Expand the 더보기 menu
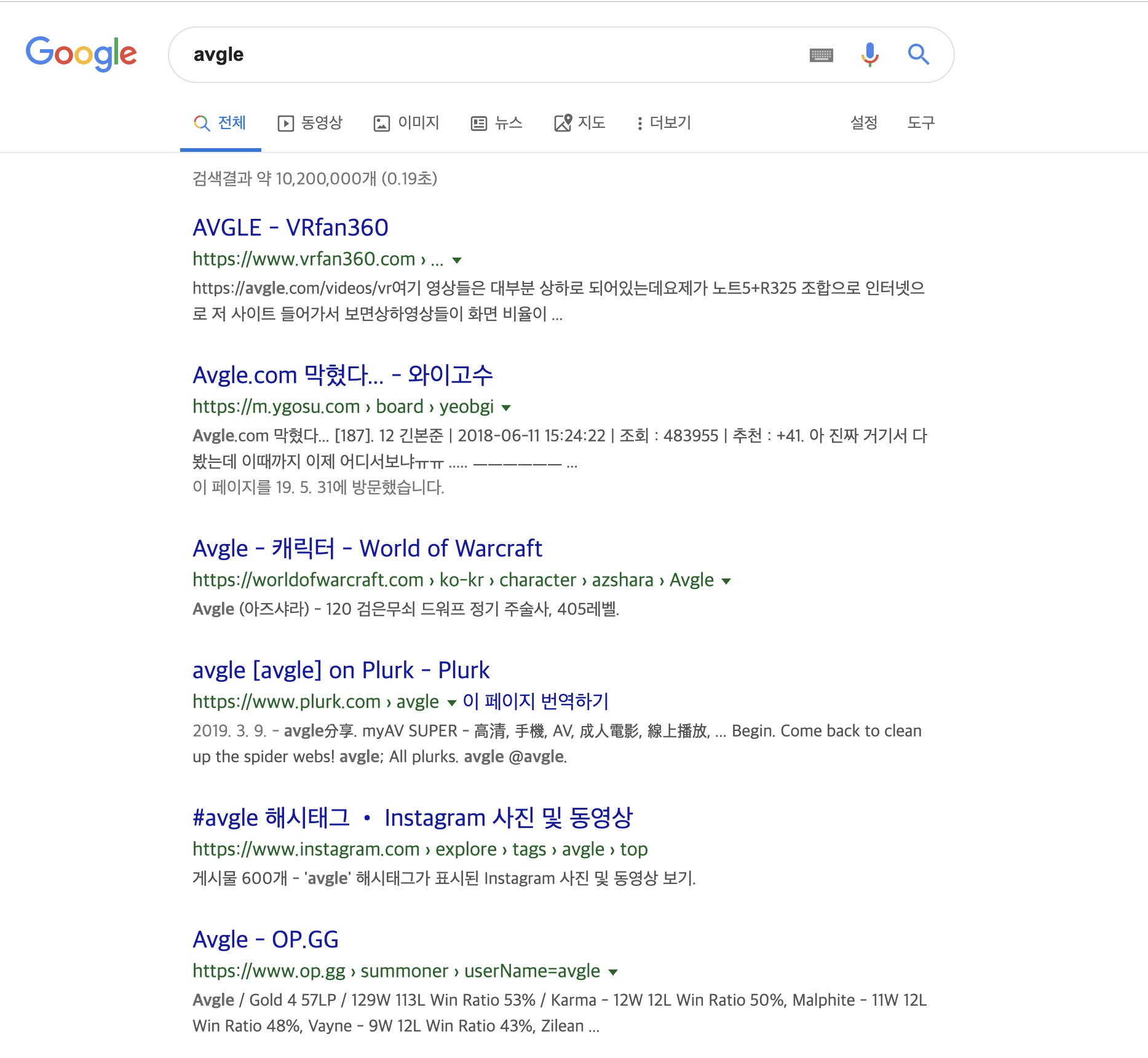This screenshot has width=1148, height=1058. [x=664, y=123]
